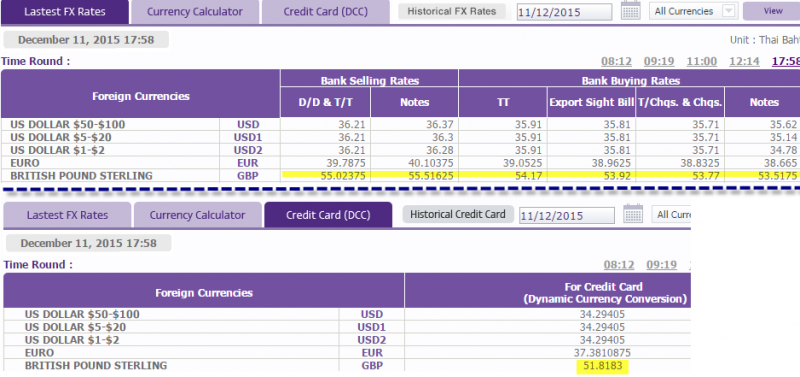Viewport: 800px width, 377px height.
Task: Click US DOLLAR $5-$20 row in upper table
Action: (x=400, y=137)
